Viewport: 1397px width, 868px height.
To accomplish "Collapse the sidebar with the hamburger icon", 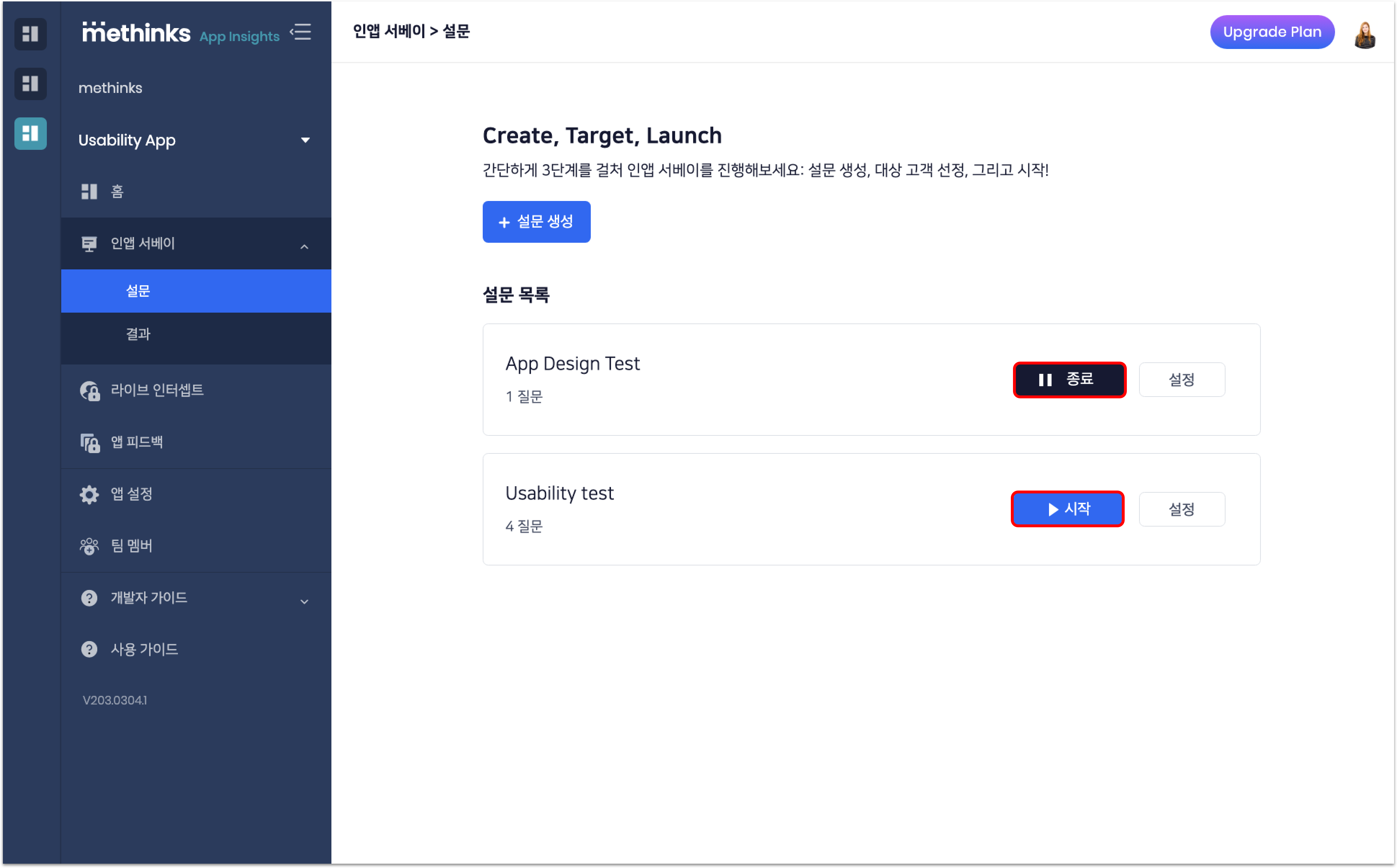I will click(x=301, y=32).
